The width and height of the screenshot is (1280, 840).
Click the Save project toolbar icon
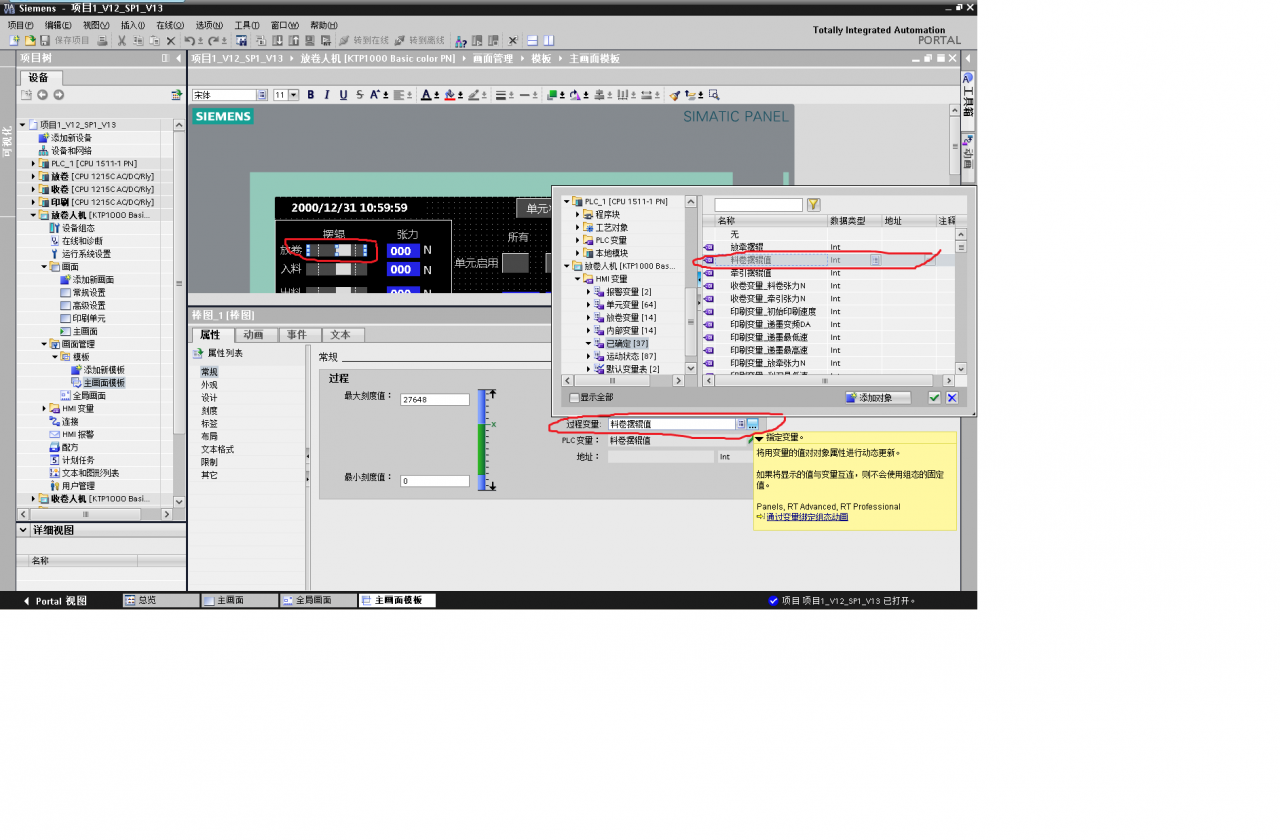click(44, 40)
